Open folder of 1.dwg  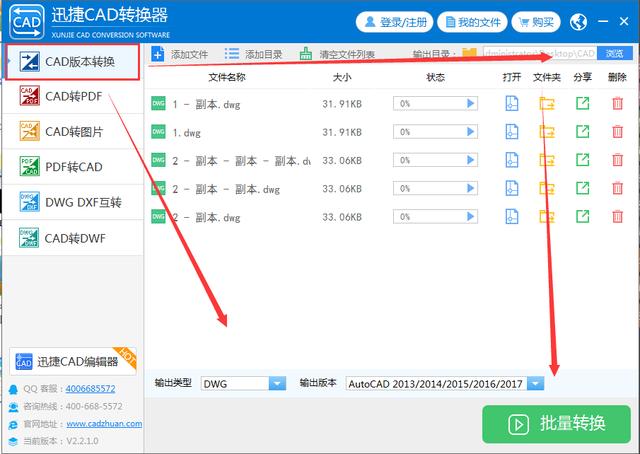coord(547,132)
